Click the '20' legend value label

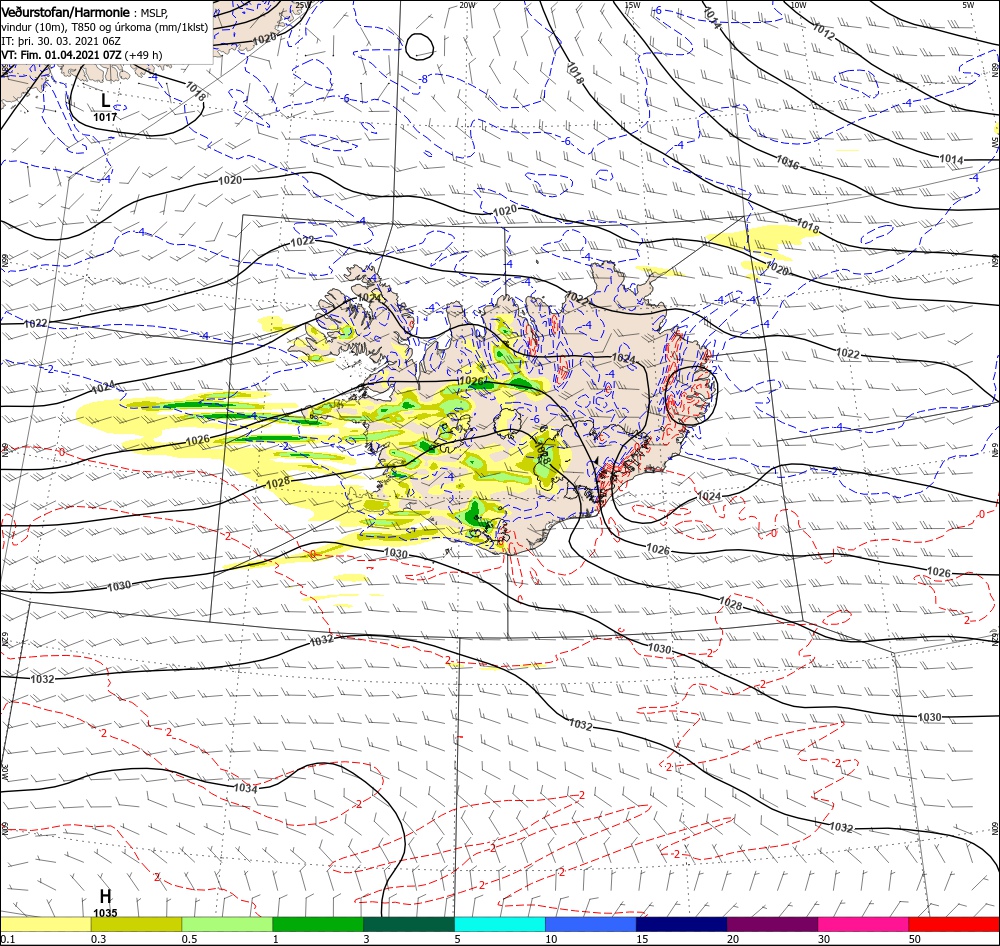coord(733,939)
